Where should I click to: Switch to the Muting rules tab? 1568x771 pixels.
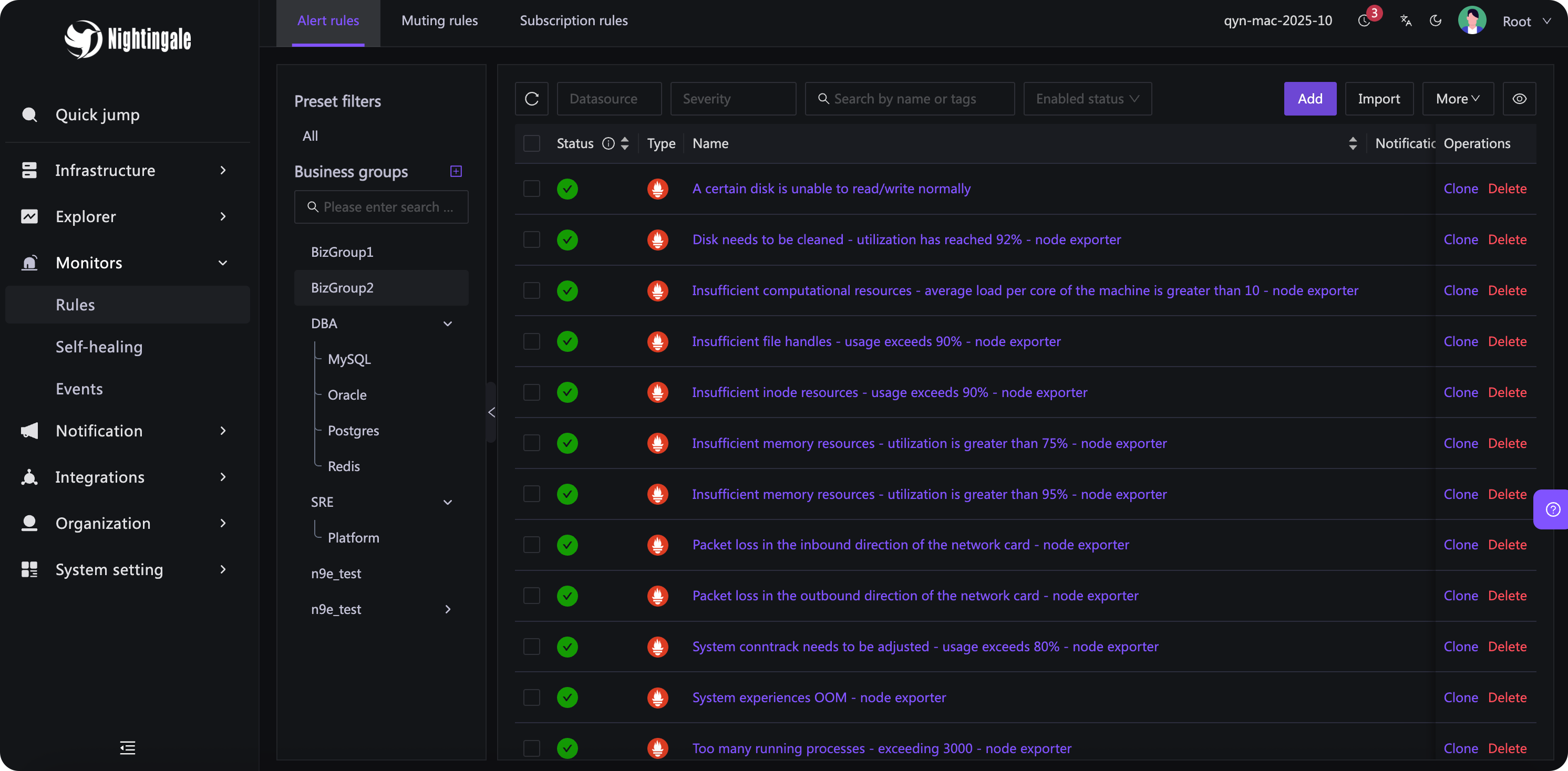tap(439, 20)
